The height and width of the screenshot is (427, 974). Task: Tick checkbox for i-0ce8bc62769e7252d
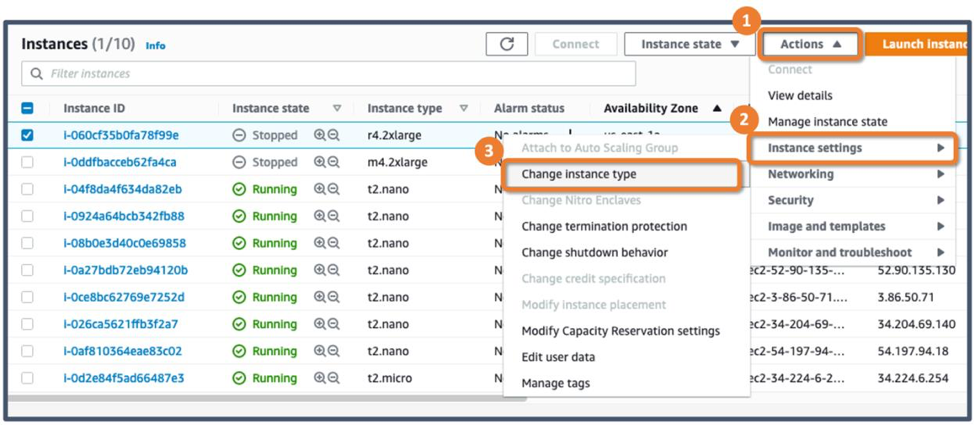click(27, 297)
